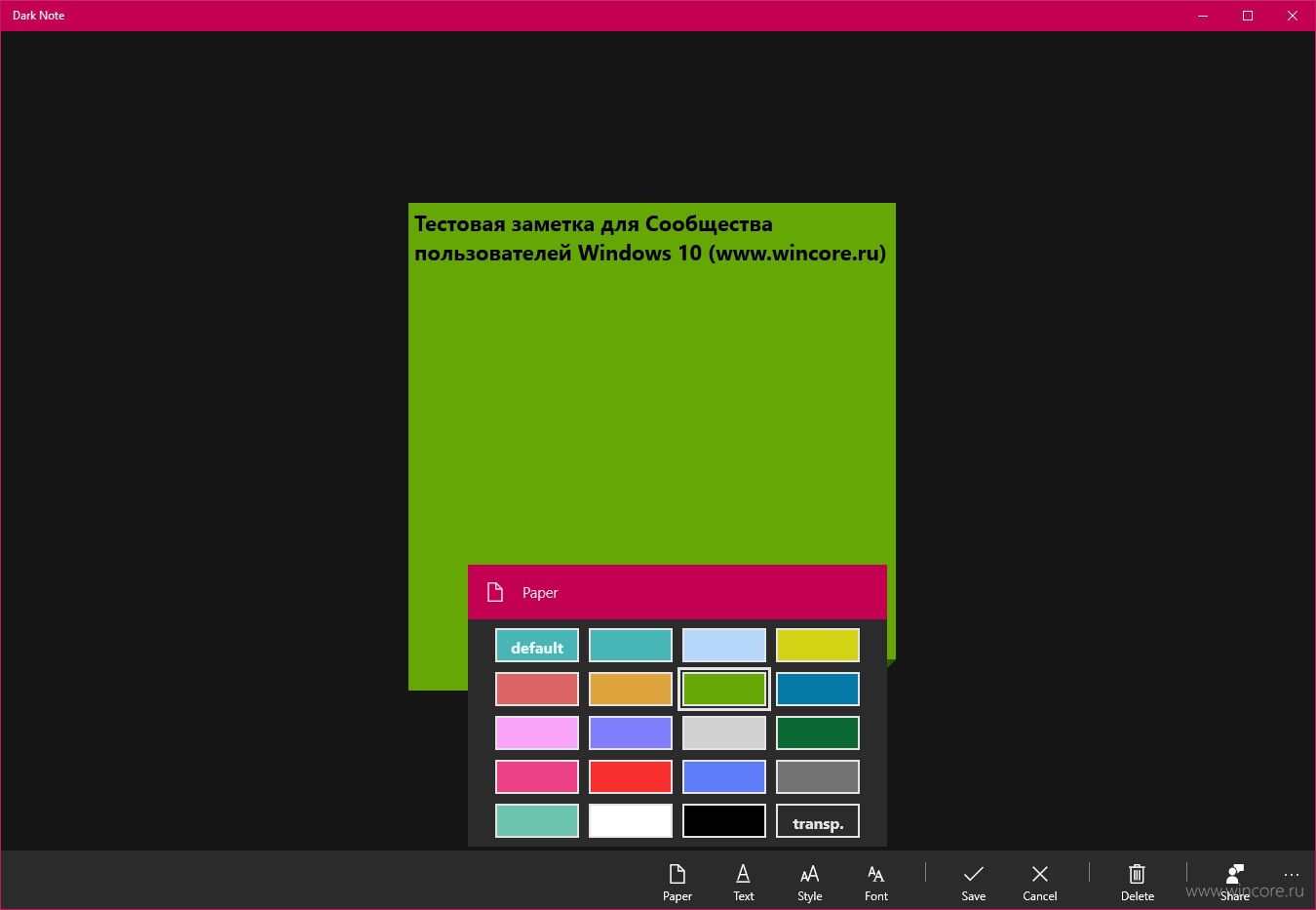Image resolution: width=1316 pixels, height=910 pixels.
Task: Pick the teal paper swatch next to default
Action: coord(631,646)
